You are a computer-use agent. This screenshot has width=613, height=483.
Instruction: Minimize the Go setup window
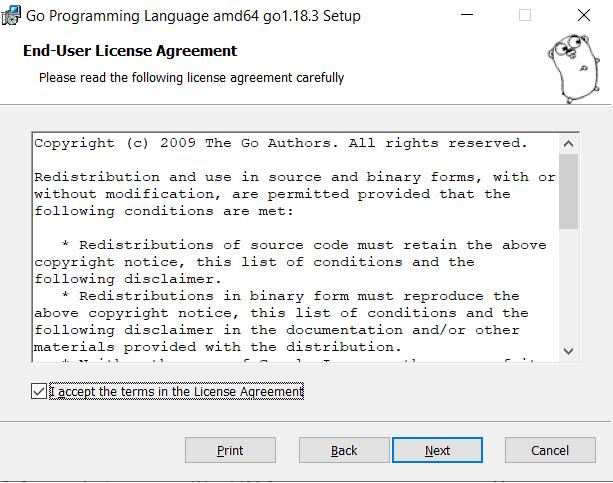467,15
